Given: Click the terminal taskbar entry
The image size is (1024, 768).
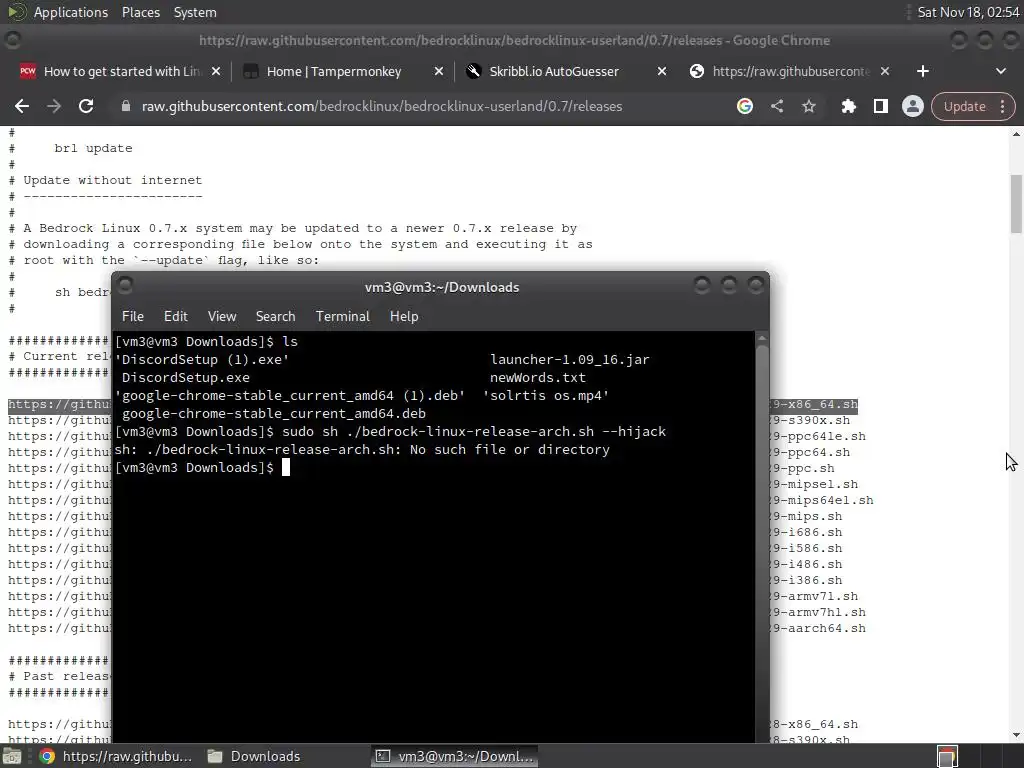Looking at the screenshot, I should pyautogui.click(x=455, y=756).
